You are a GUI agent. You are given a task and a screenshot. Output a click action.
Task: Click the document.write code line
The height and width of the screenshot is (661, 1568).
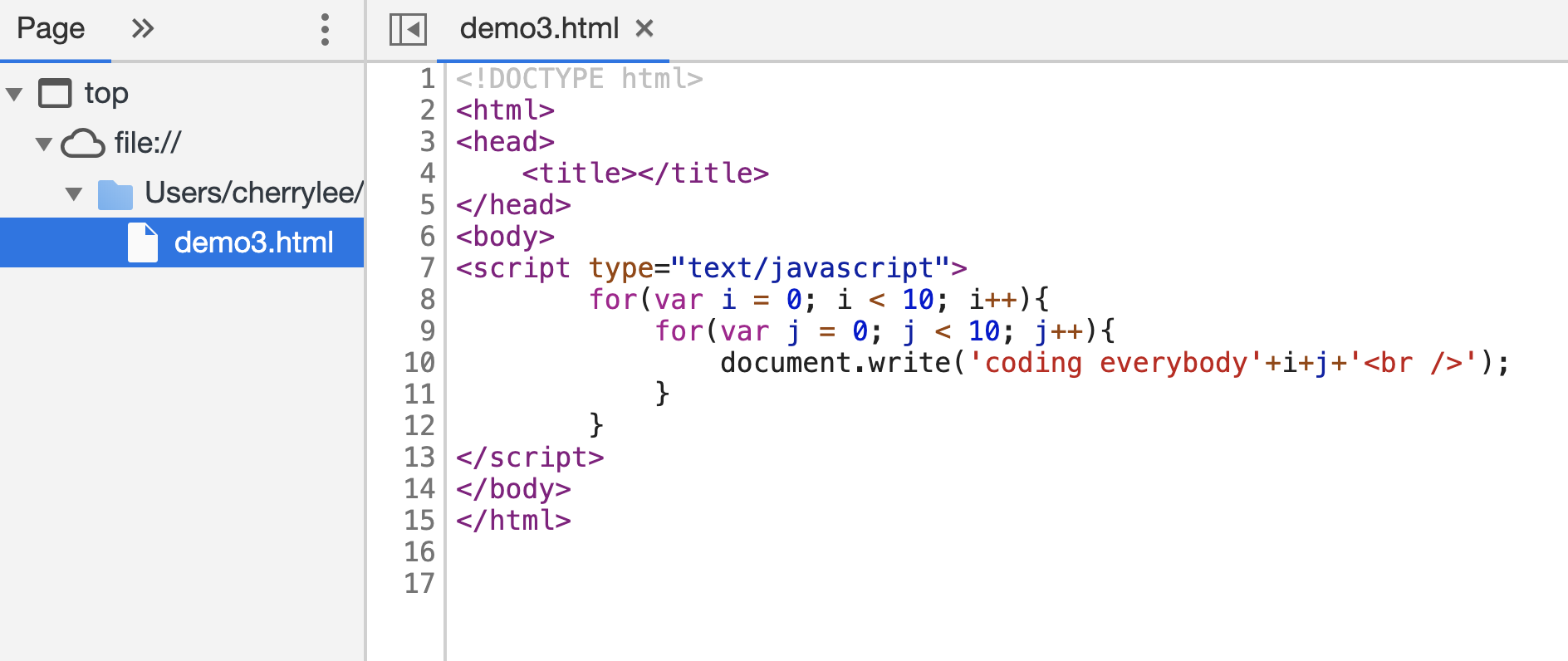1115,362
